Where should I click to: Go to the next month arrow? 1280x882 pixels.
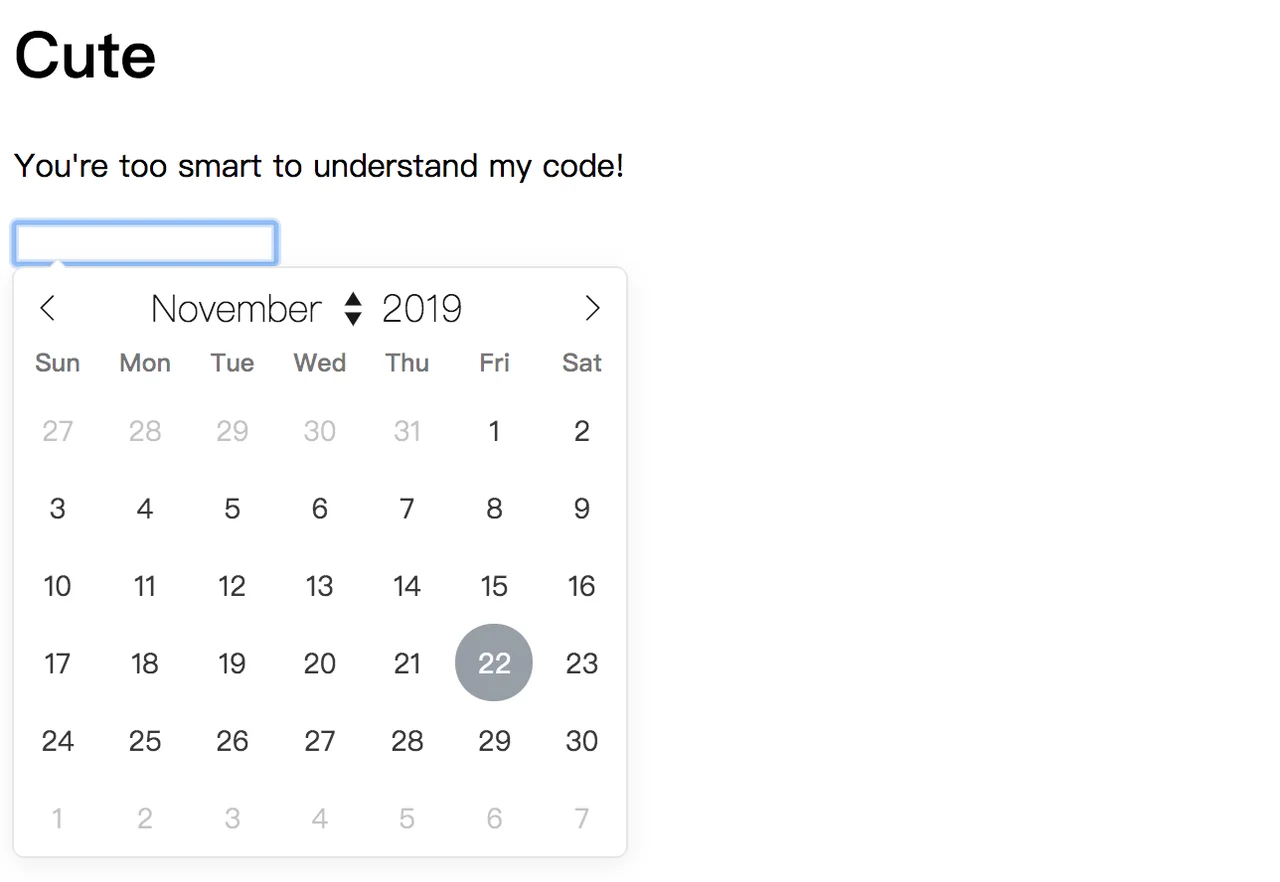(592, 308)
